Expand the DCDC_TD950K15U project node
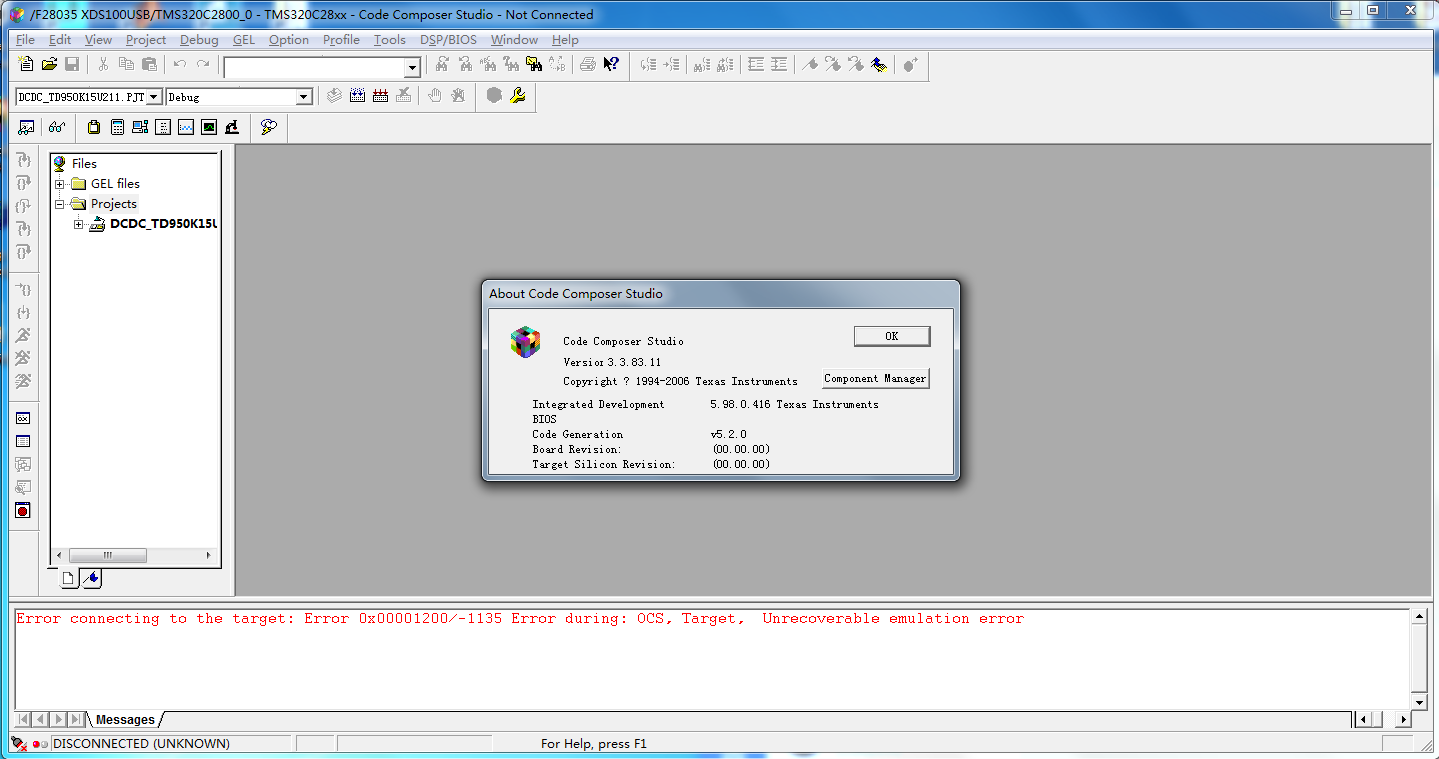The width and height of the screenshot is (1439, 759). pyautogui.click(x=79, y=224)
